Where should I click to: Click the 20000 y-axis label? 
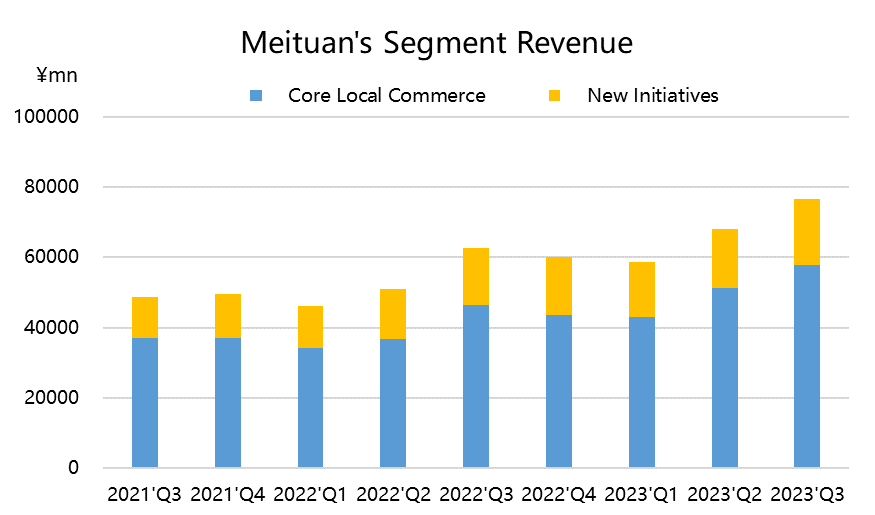click(x=51, y=397)
